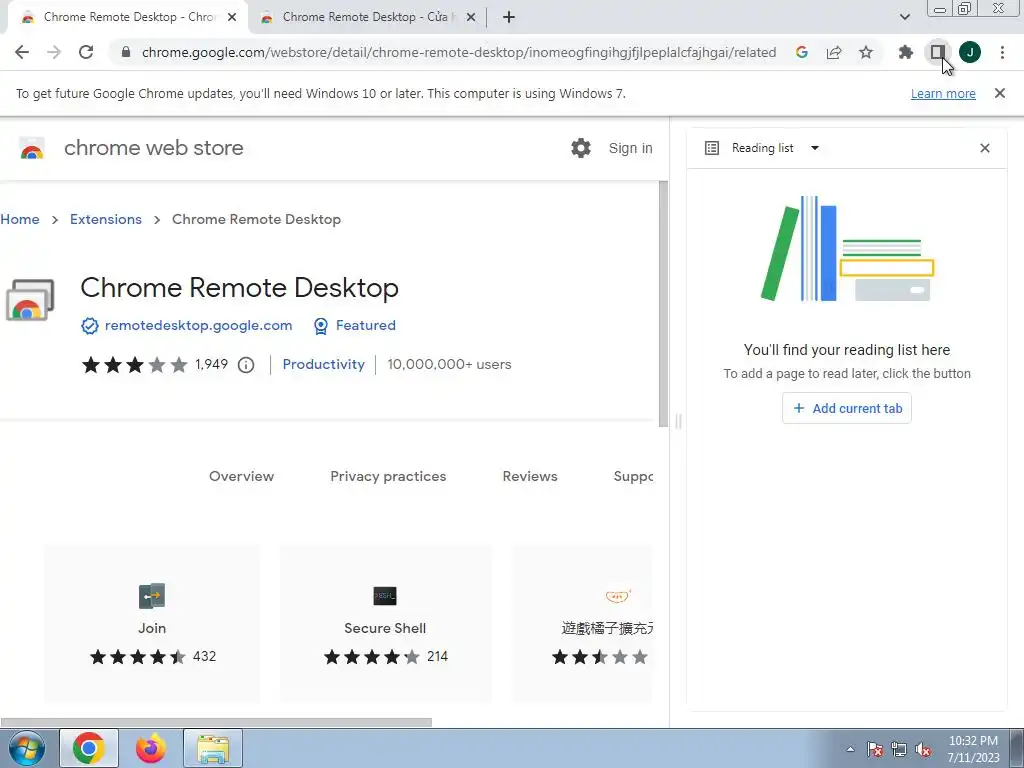The height and width of the screenshot is (768, 1024).
Task: Open the Chinese-titled extension card
Action: (583, 624)
